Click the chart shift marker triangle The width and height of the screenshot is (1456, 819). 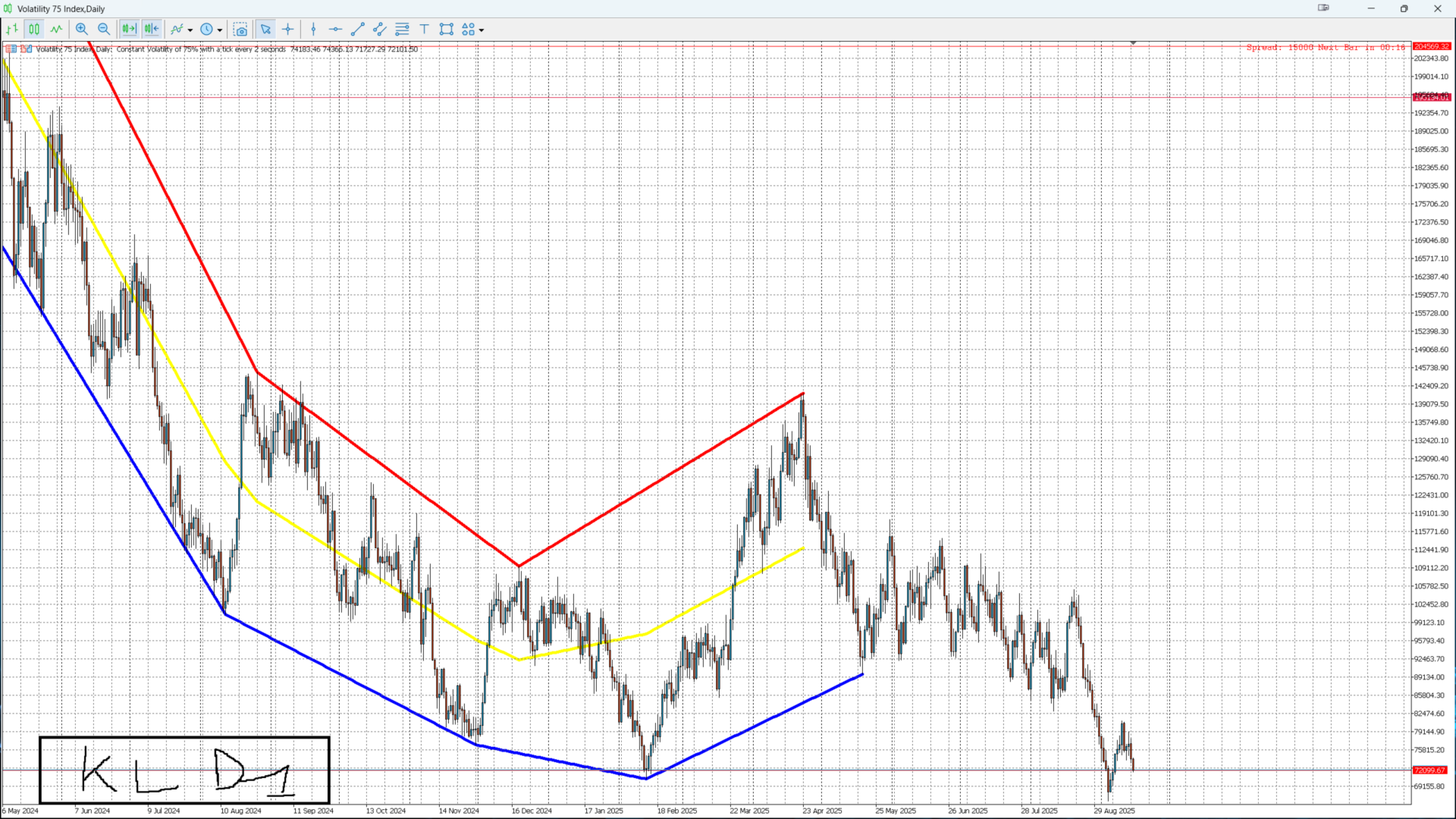pos(1133,43)
